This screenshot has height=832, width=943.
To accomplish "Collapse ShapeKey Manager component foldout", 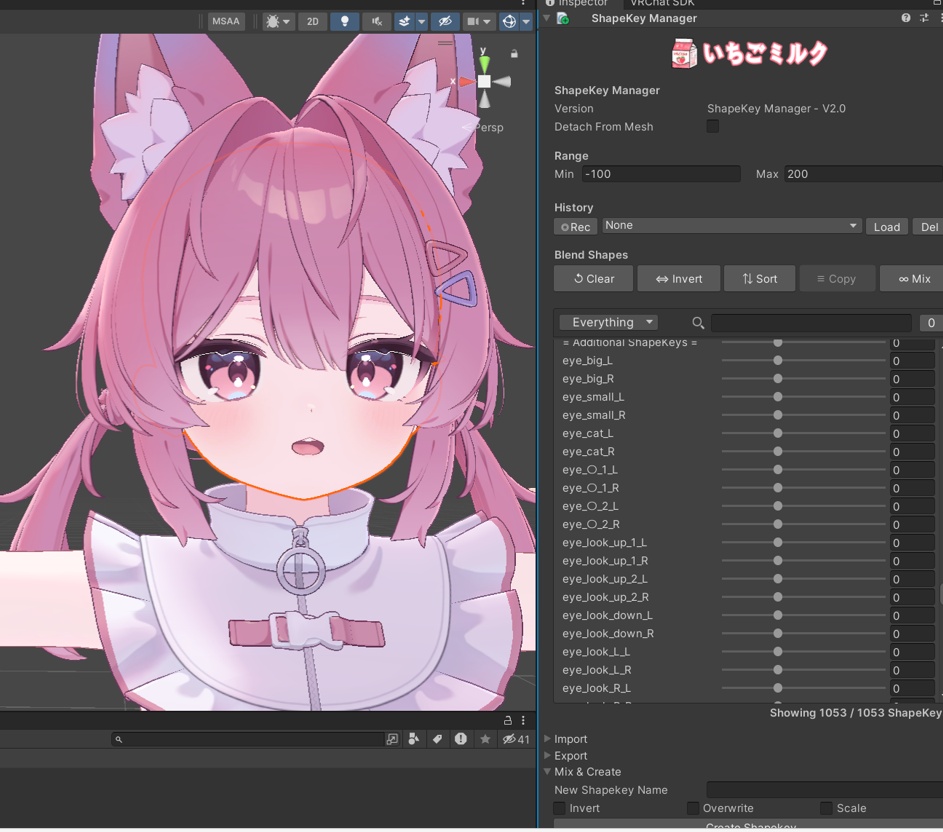I will pos(547,18).
